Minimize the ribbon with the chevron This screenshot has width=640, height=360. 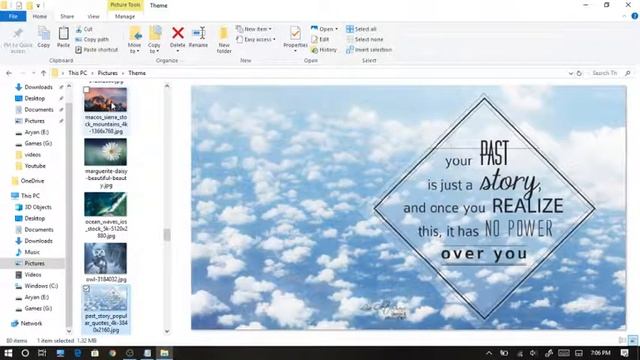(x=624, y=16)
